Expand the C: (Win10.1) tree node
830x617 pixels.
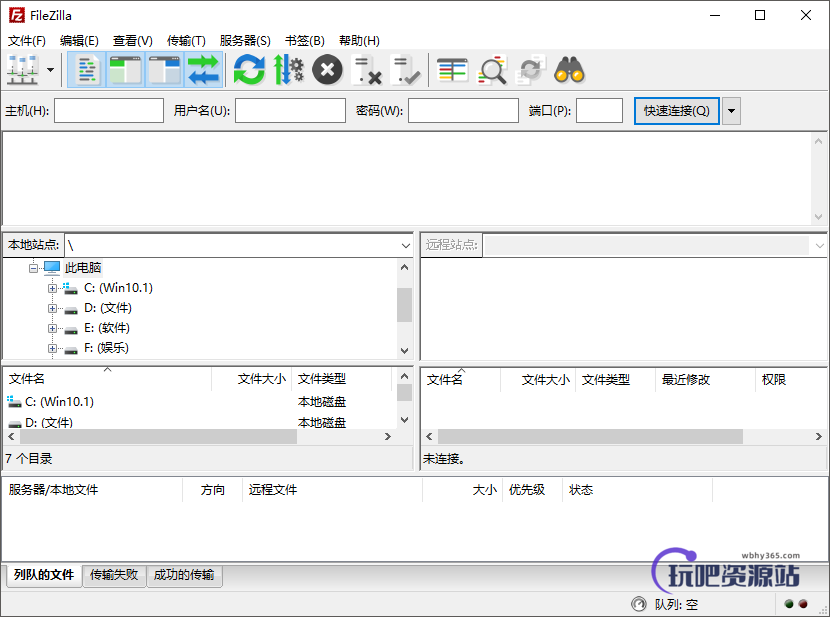click(52, 288)
